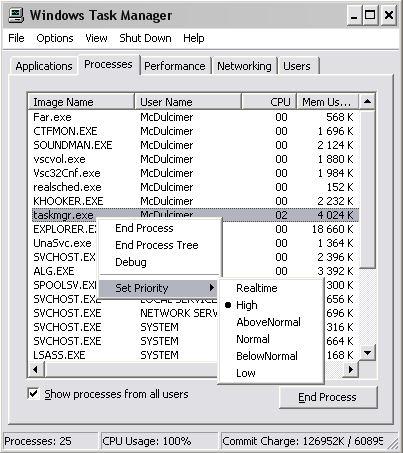Open the Help menu
Viewport: 403px width, 453px height.
(x=194, y=38)
